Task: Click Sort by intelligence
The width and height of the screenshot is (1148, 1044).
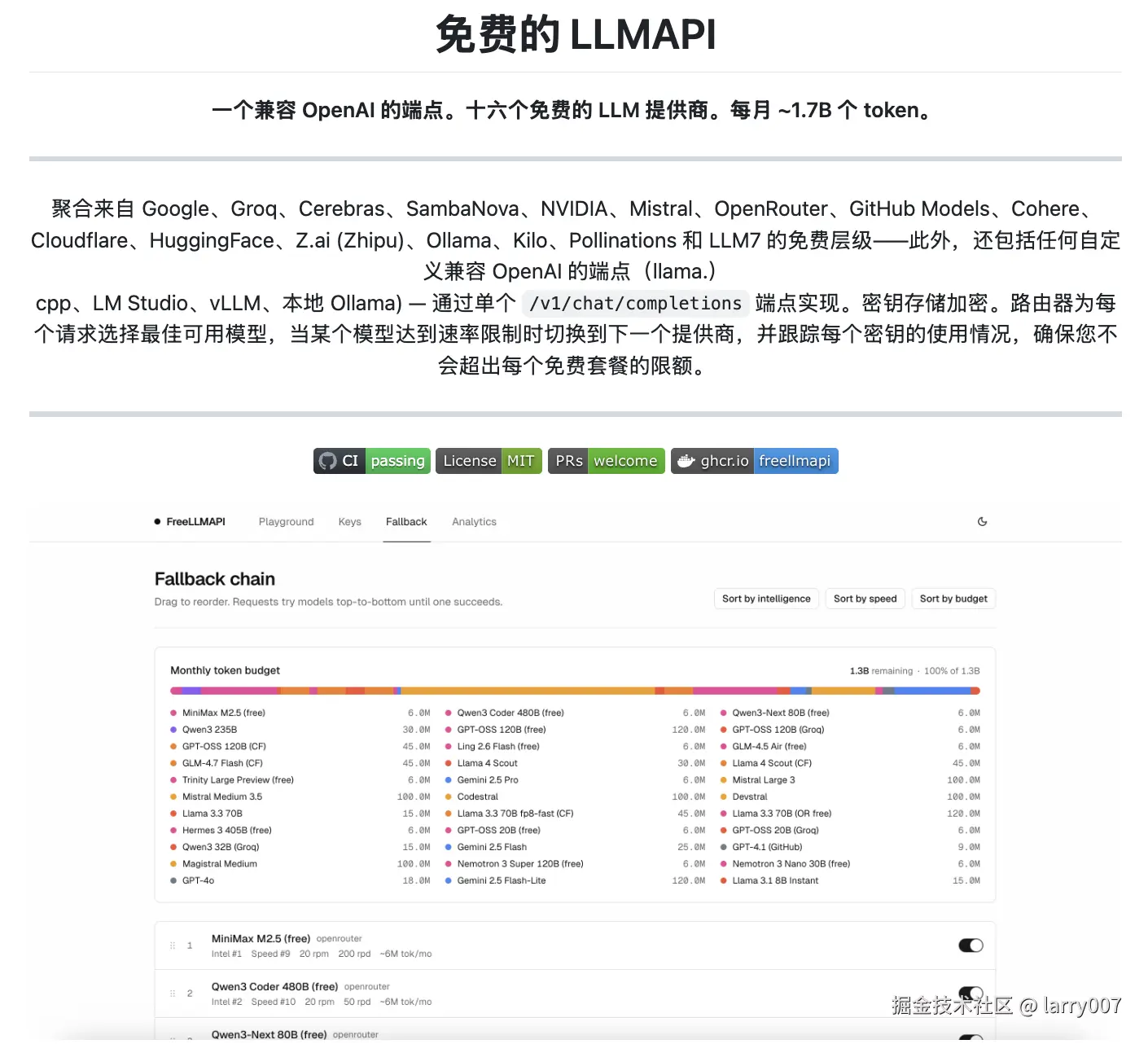Action: point(766,599)
